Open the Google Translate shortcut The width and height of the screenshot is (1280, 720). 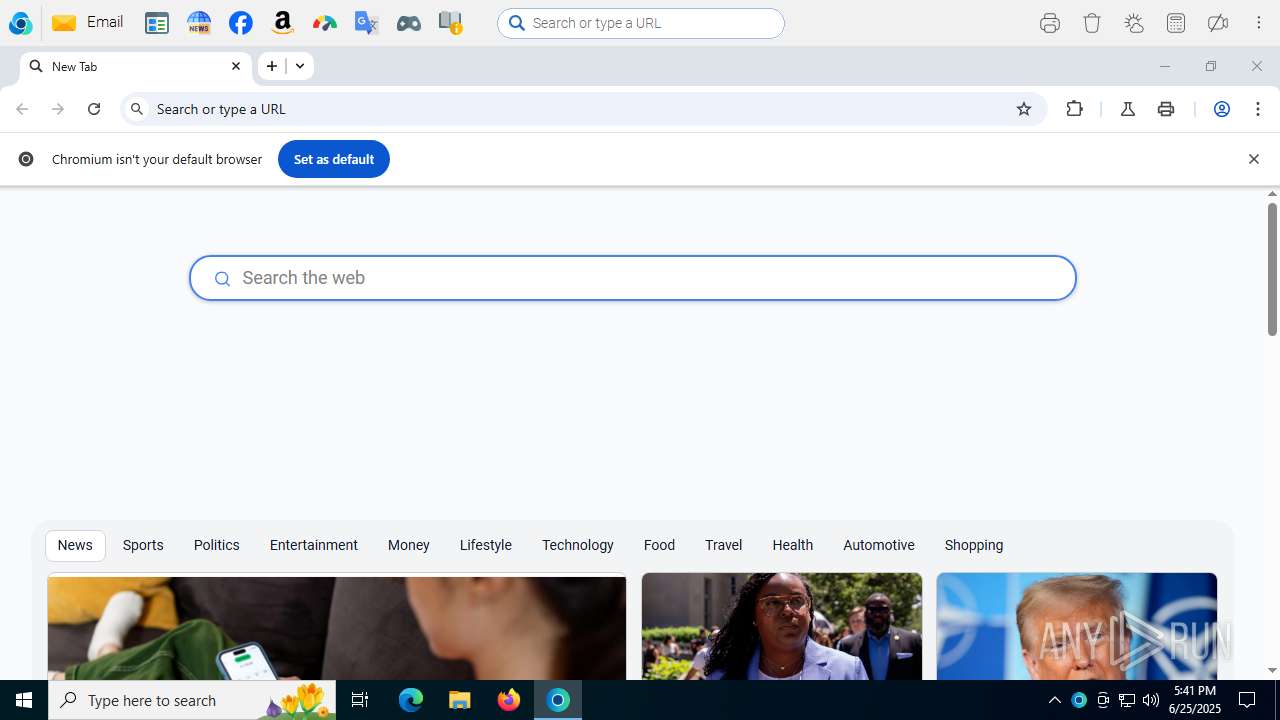pyautogui.click(x=367, y=23)
